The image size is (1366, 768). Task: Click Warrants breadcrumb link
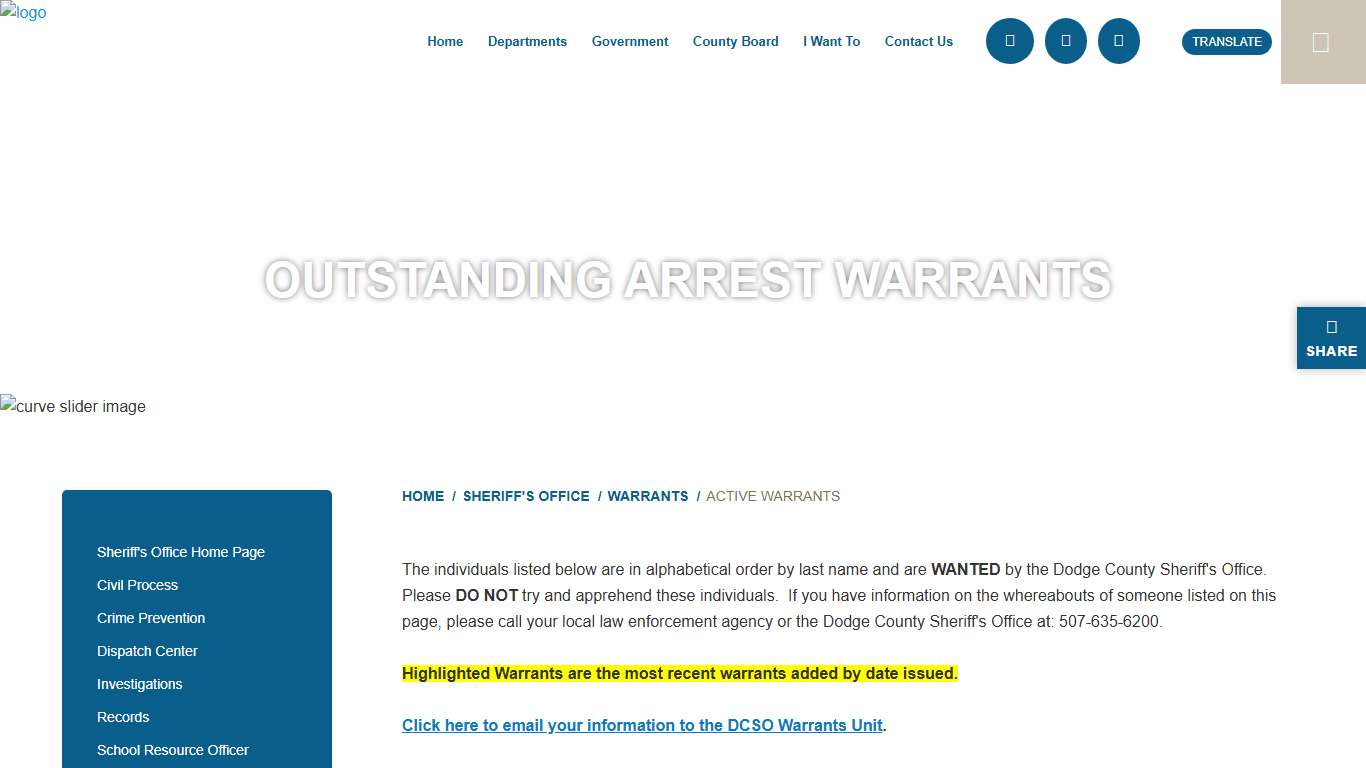648,496
